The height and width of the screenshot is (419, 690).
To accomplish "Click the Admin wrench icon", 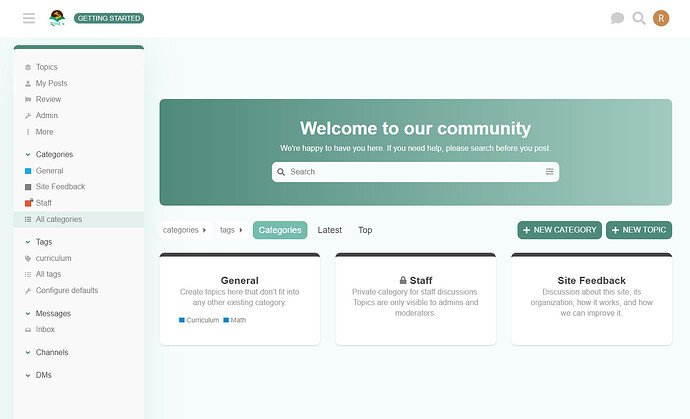I will coord(28,116).
